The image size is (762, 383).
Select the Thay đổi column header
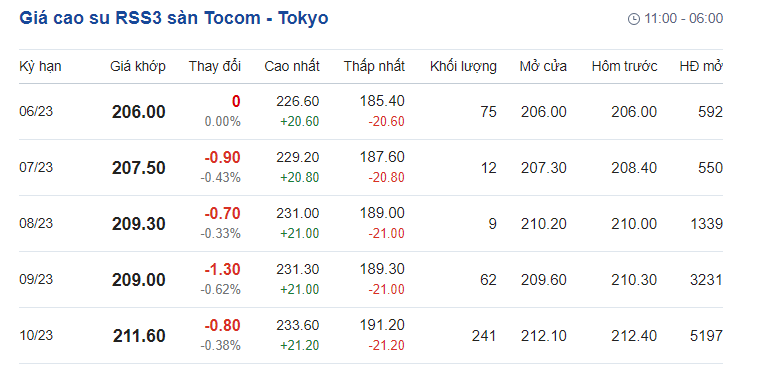[215, 66]
